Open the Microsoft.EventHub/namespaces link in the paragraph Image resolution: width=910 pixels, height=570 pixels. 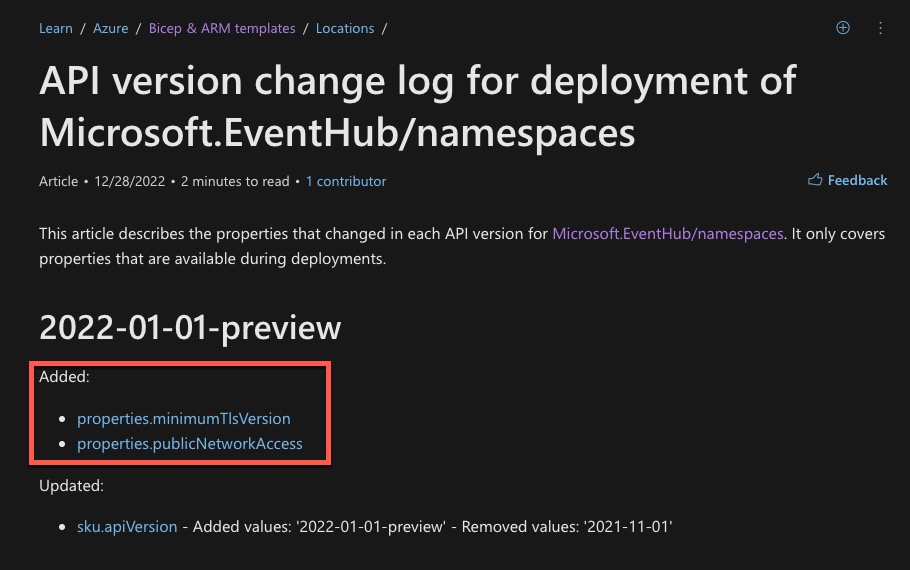[667, 234]
